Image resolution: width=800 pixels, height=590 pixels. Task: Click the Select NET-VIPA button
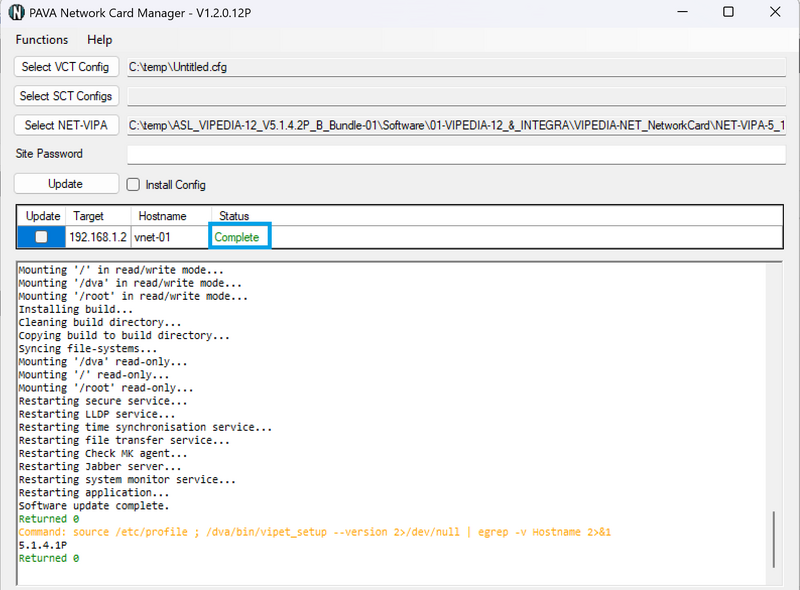(x=66, y=125)
